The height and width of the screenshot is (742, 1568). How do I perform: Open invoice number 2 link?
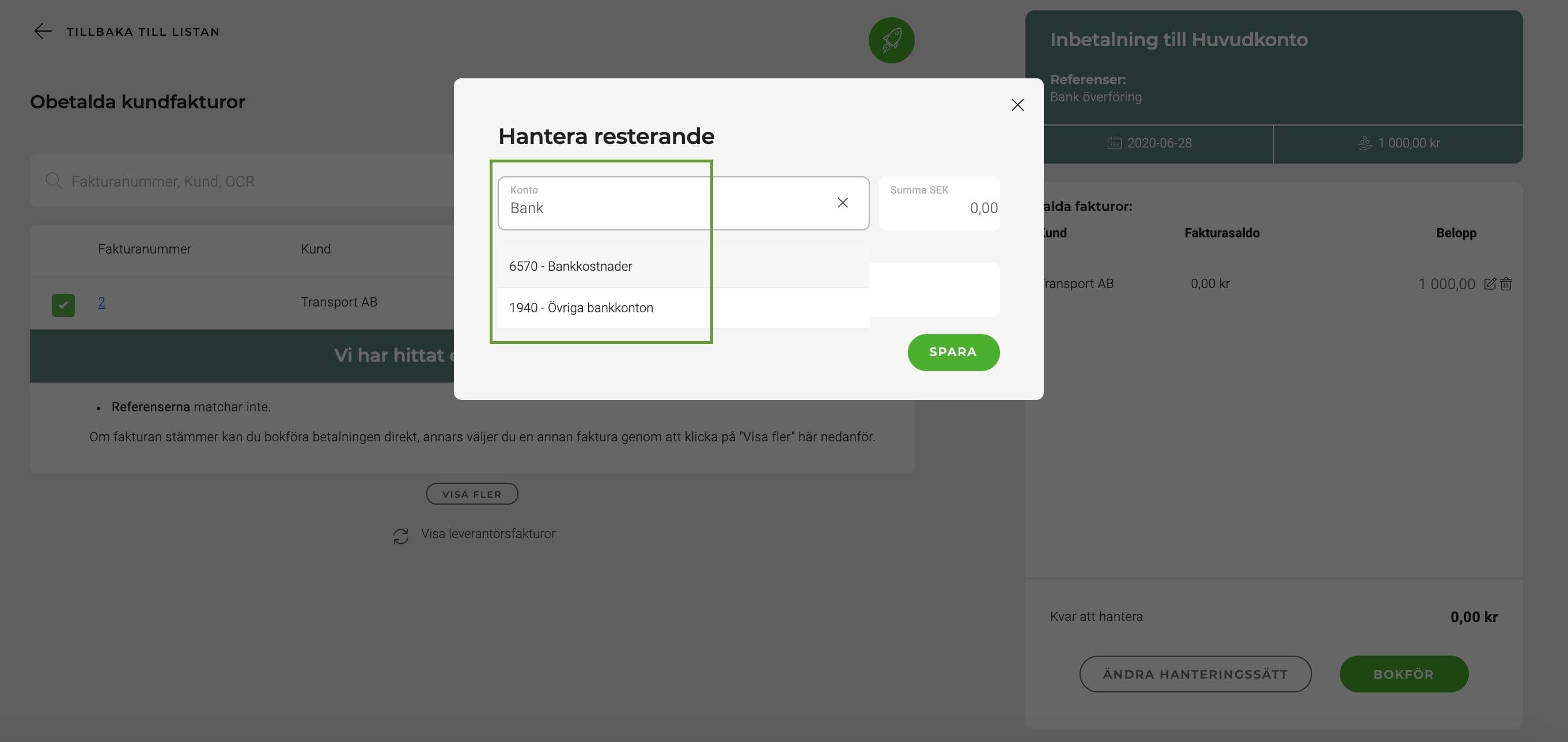coord(101,302)
